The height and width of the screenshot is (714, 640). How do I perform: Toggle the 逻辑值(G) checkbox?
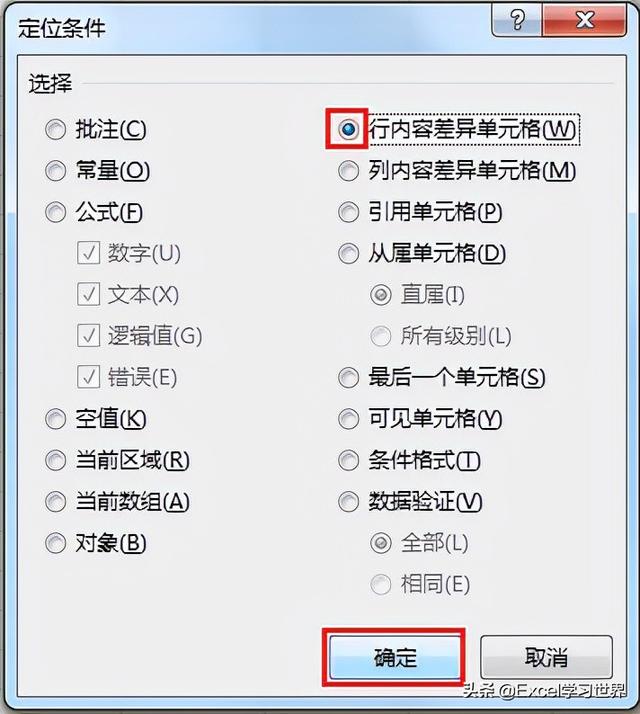(88, 336)
